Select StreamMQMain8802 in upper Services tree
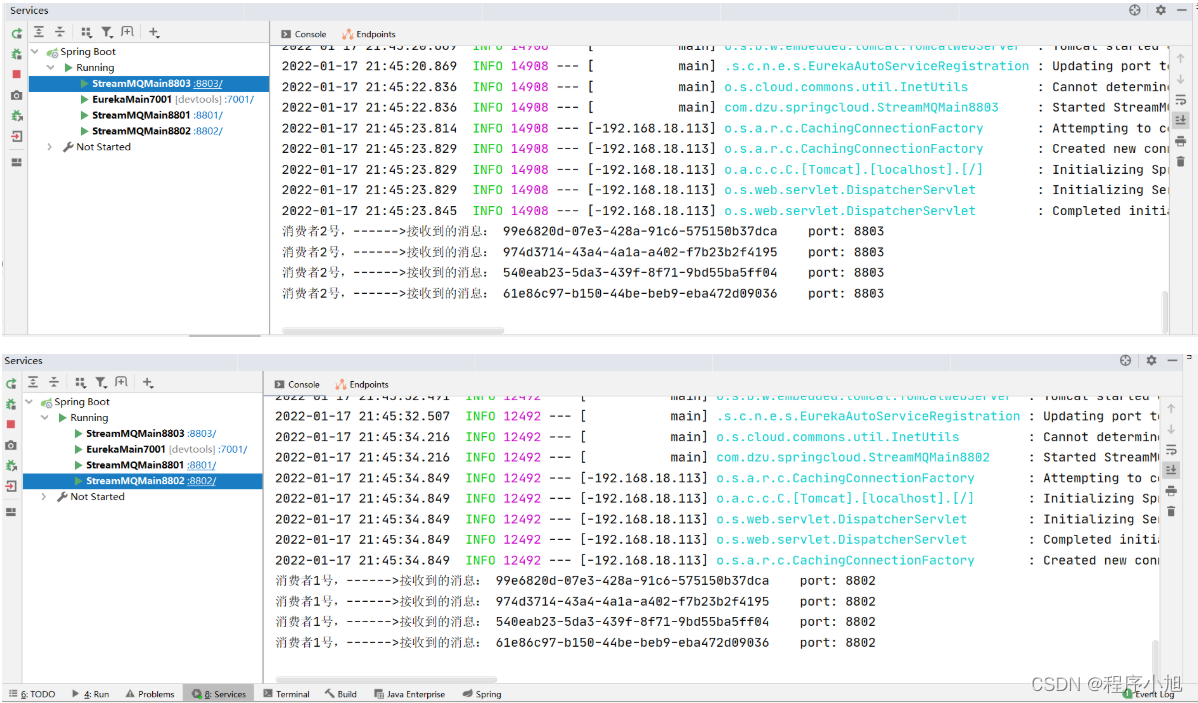 point(141,131)
